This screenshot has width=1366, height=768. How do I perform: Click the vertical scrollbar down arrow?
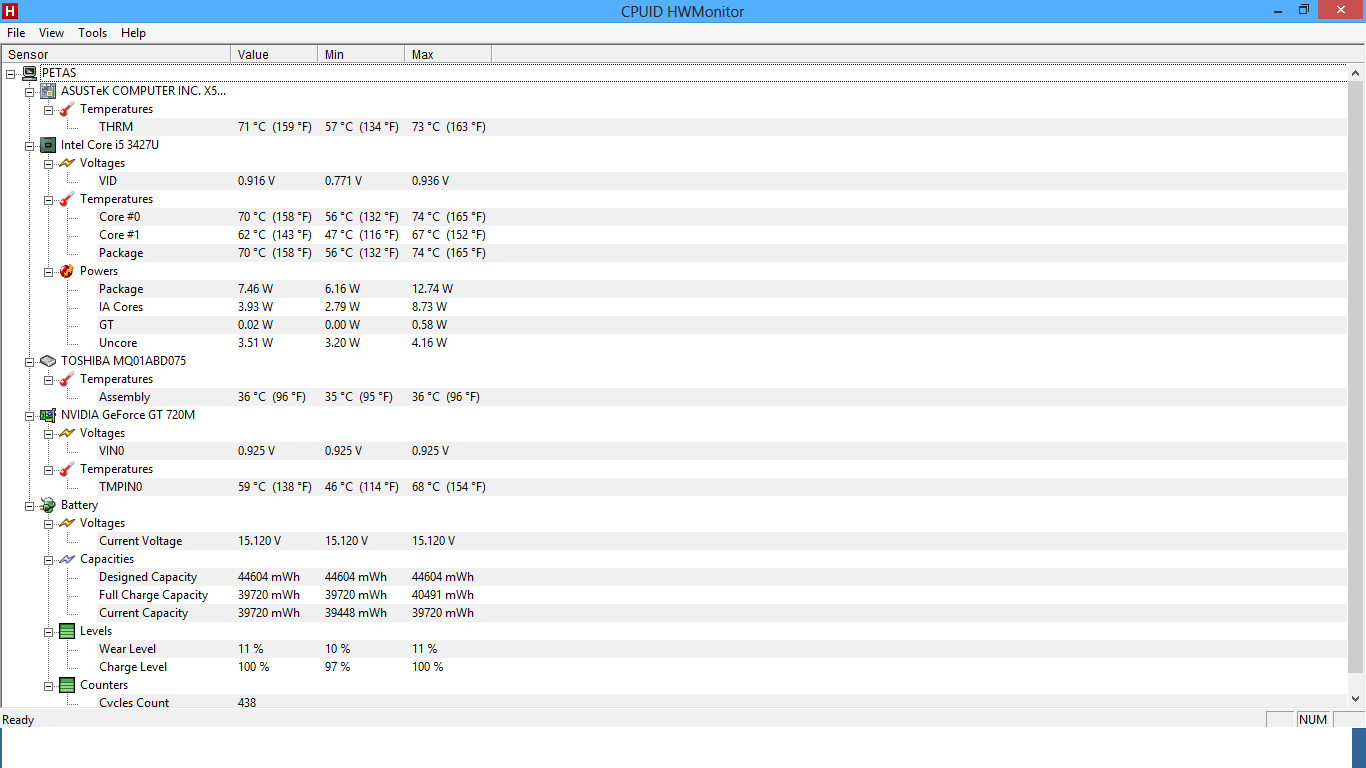[x=1357, y=699]
